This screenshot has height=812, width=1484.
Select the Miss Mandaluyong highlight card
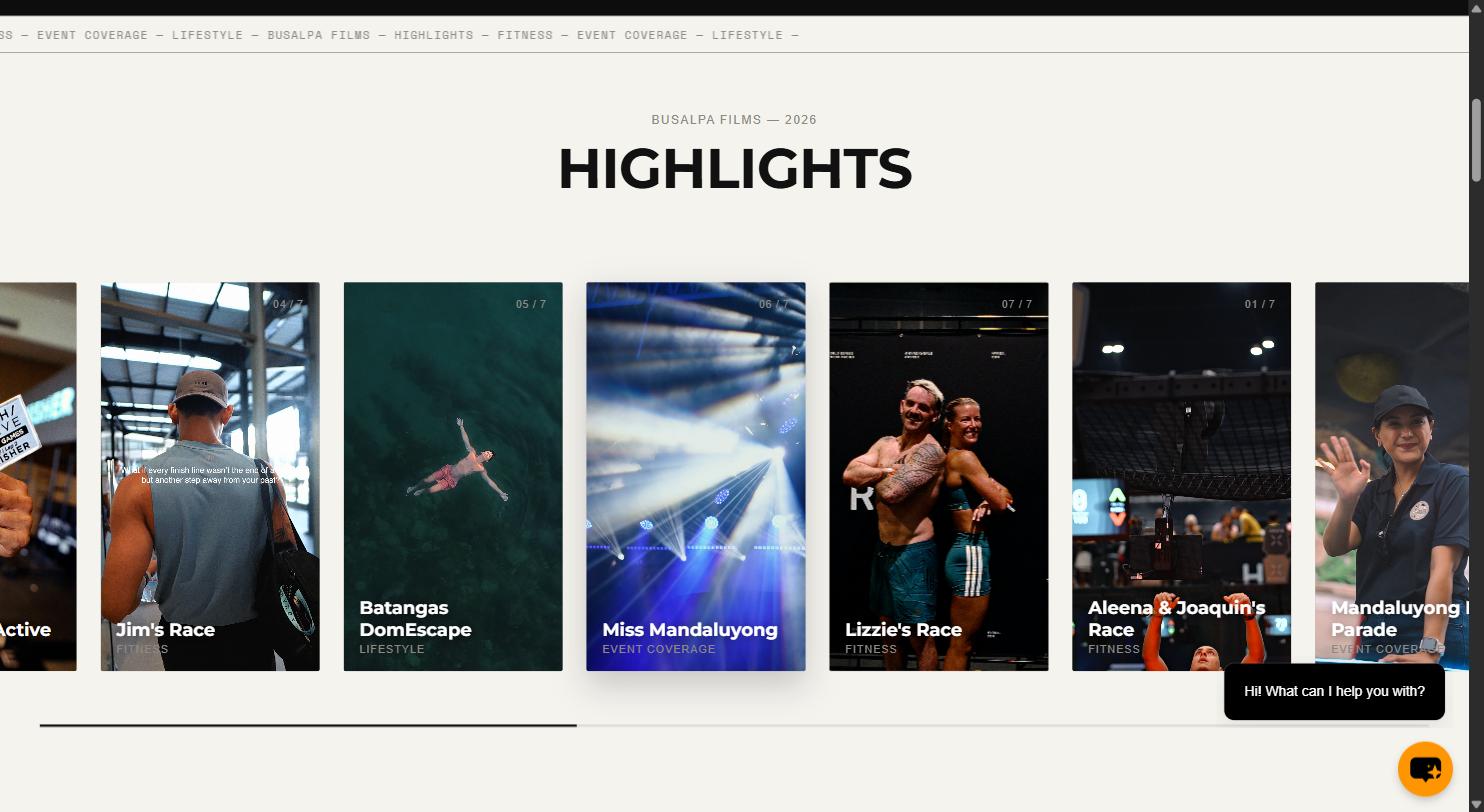point(696,476)
